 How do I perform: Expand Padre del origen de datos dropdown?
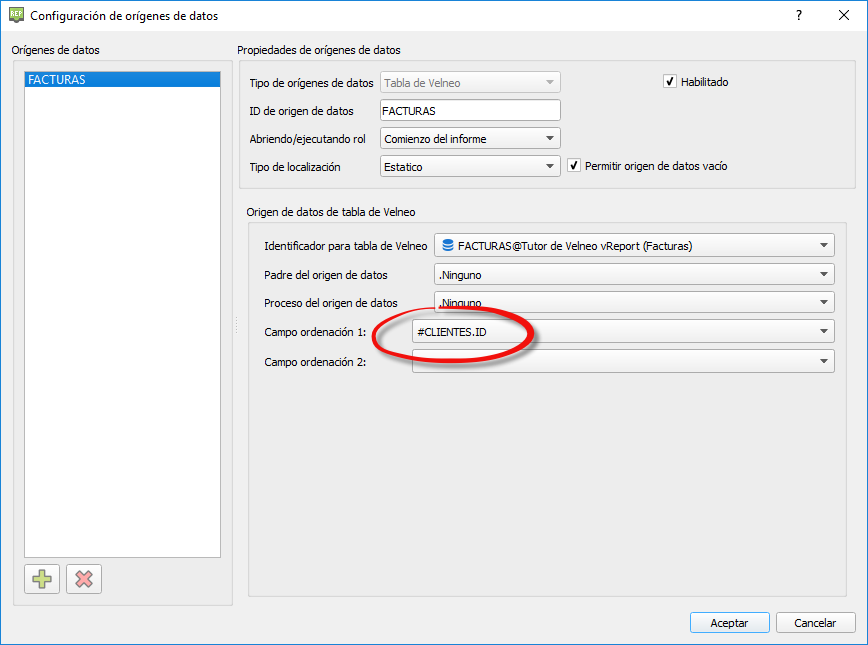point(633,274)
